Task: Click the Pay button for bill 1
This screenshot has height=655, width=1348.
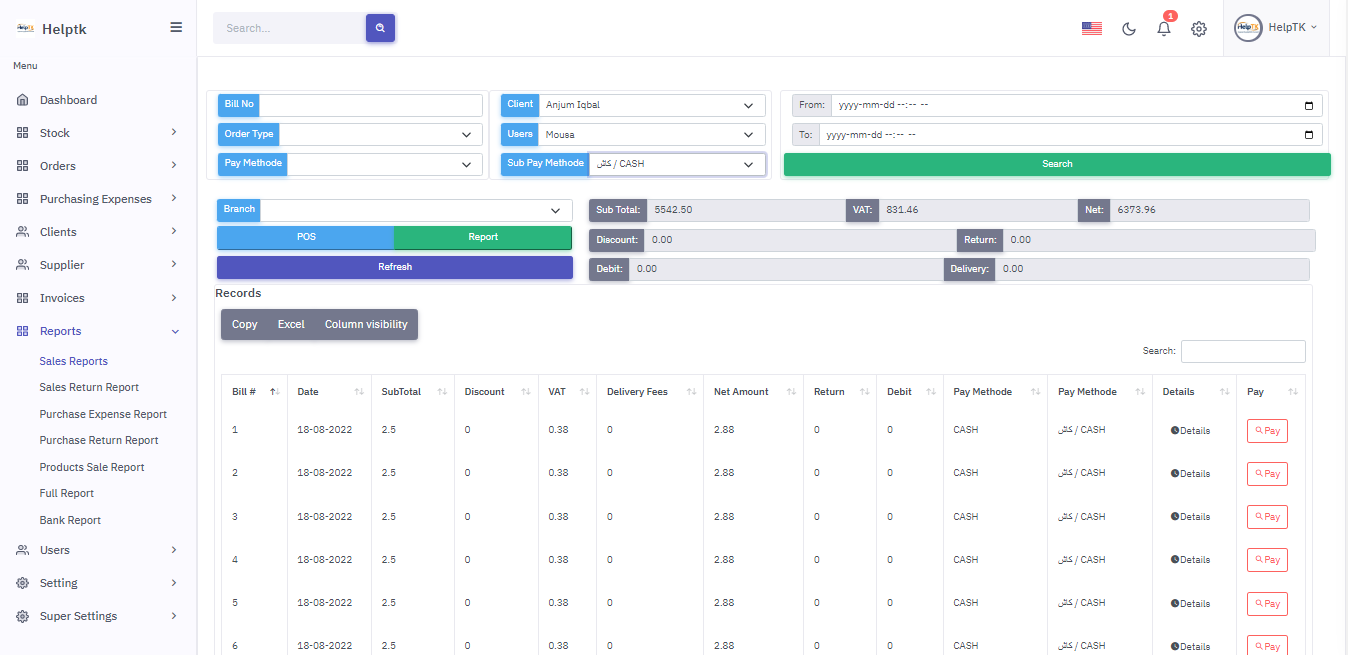Action: pos(1266,431)
